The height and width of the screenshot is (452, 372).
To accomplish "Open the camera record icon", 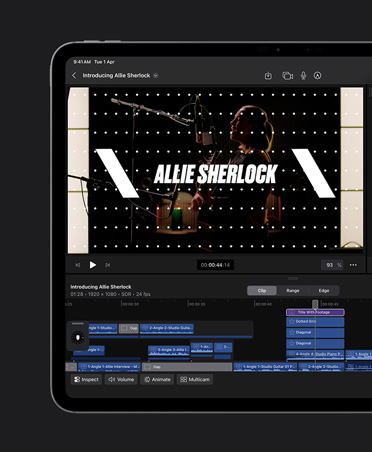I will click(x=287, y=76).
